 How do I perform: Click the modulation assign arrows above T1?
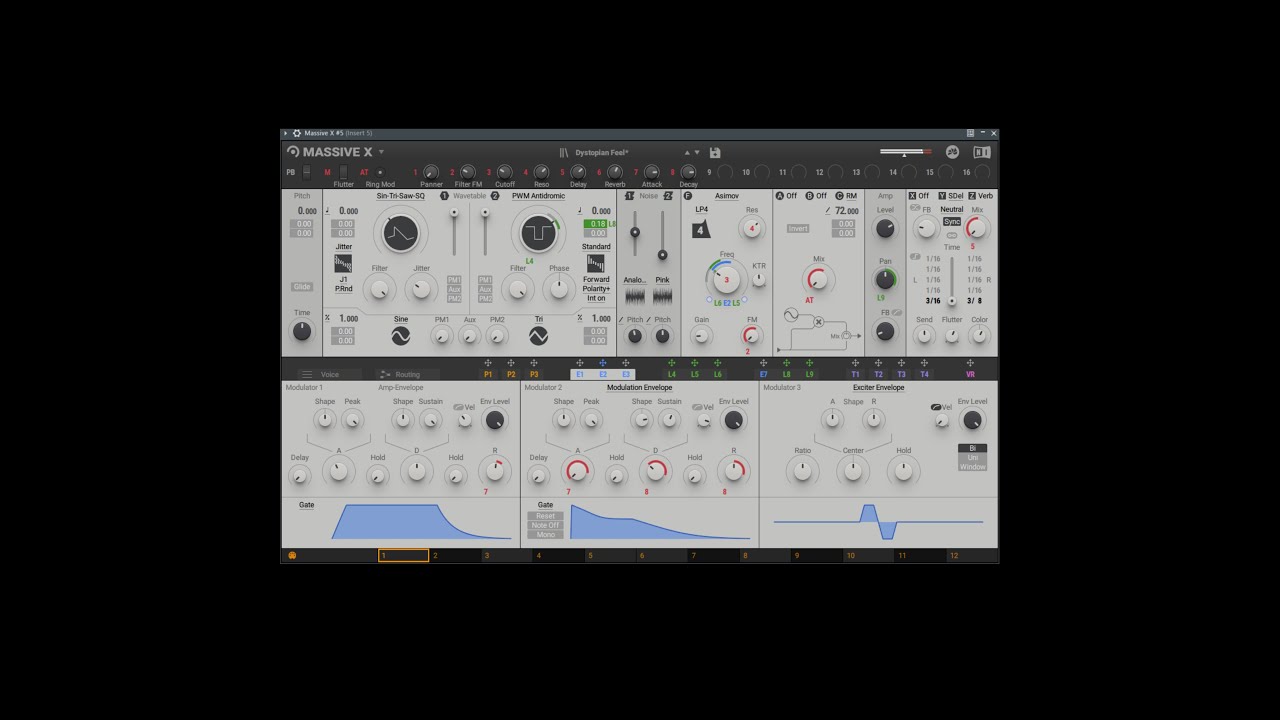click(x=855, y=363)
